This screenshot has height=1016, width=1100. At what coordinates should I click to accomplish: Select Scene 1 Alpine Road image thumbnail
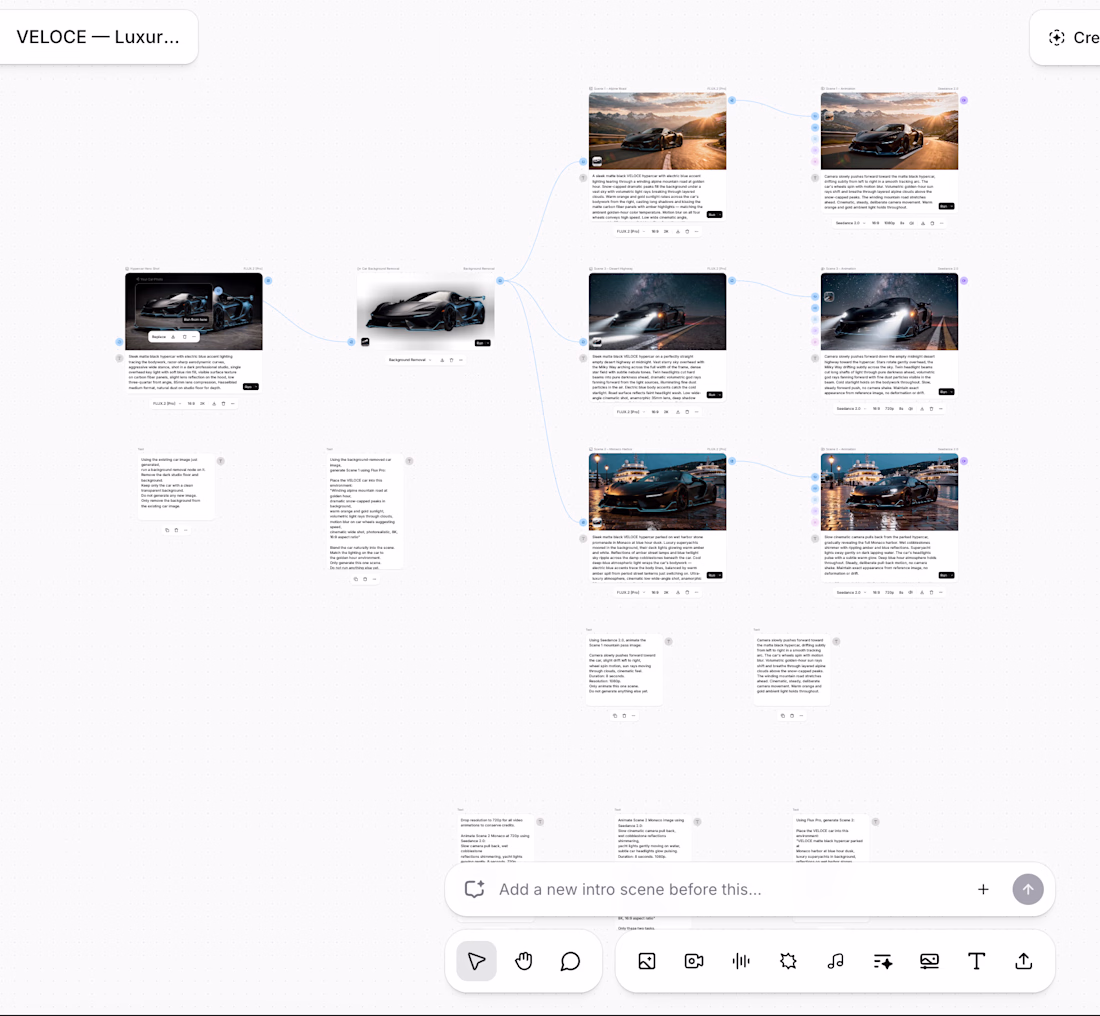coord(657,131)
